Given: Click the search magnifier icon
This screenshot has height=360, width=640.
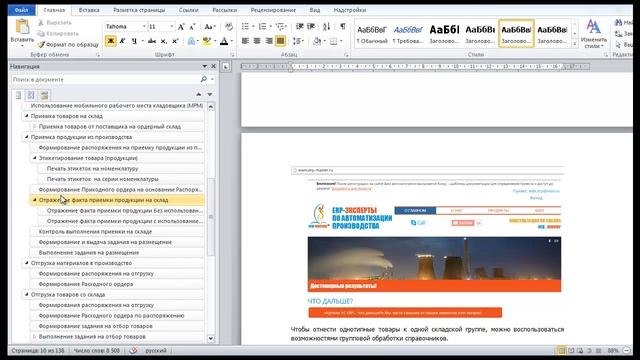Looking at the screenshot, I should coord(204,79).
